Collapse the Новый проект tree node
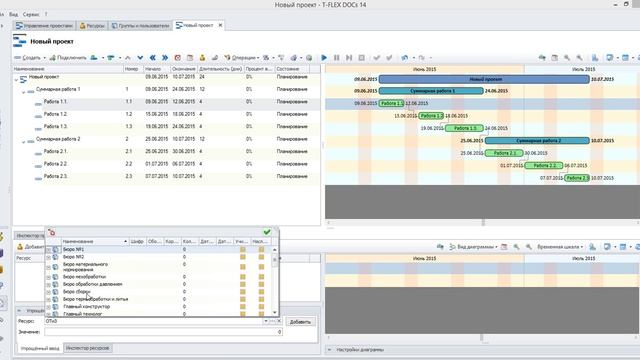The image size is (640, 360). (x=16, y=80)
